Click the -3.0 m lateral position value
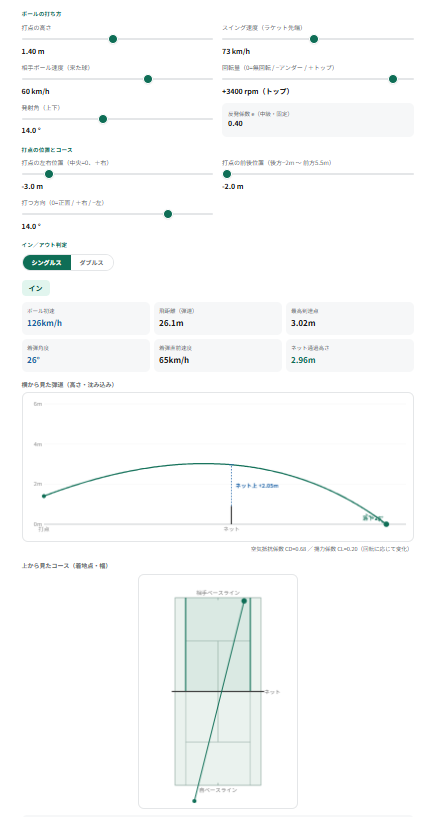Screen dimensions: 442x817 [32, 187]
